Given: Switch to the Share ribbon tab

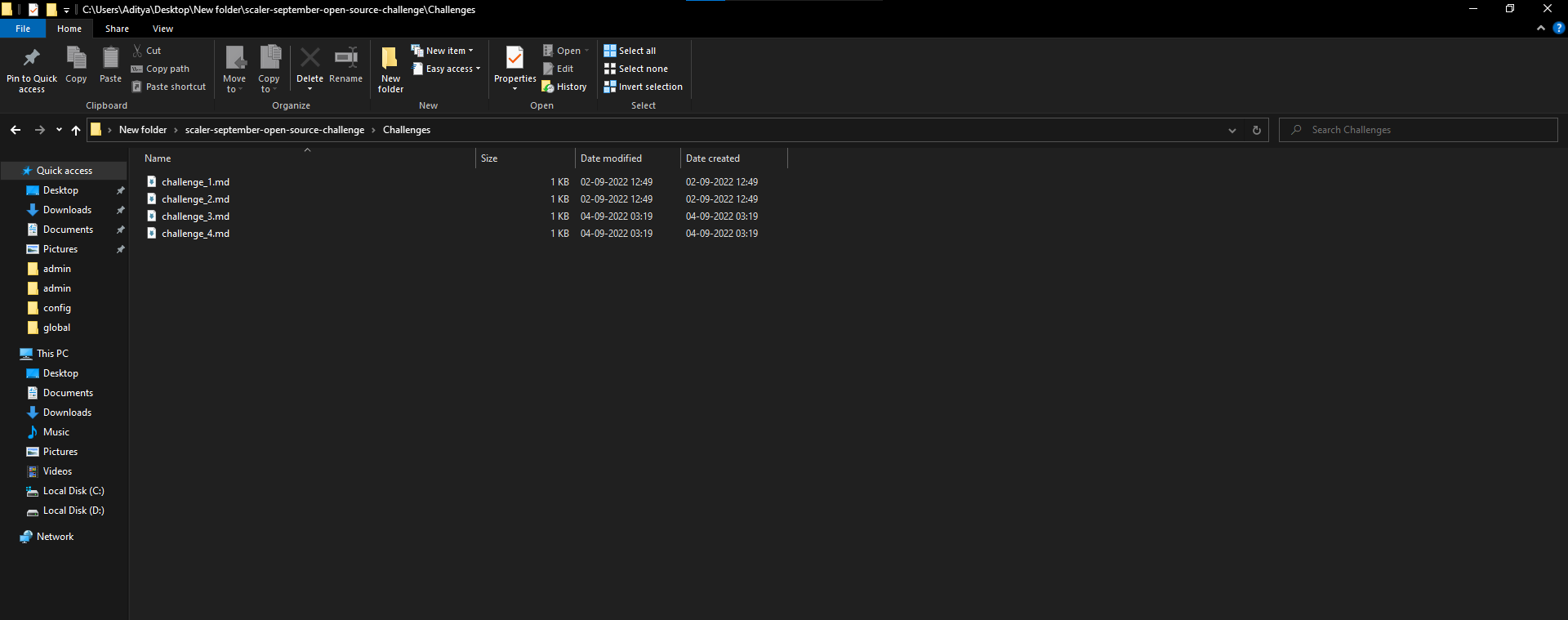Looking at the screenshot, I should click(x=117, y=29).
